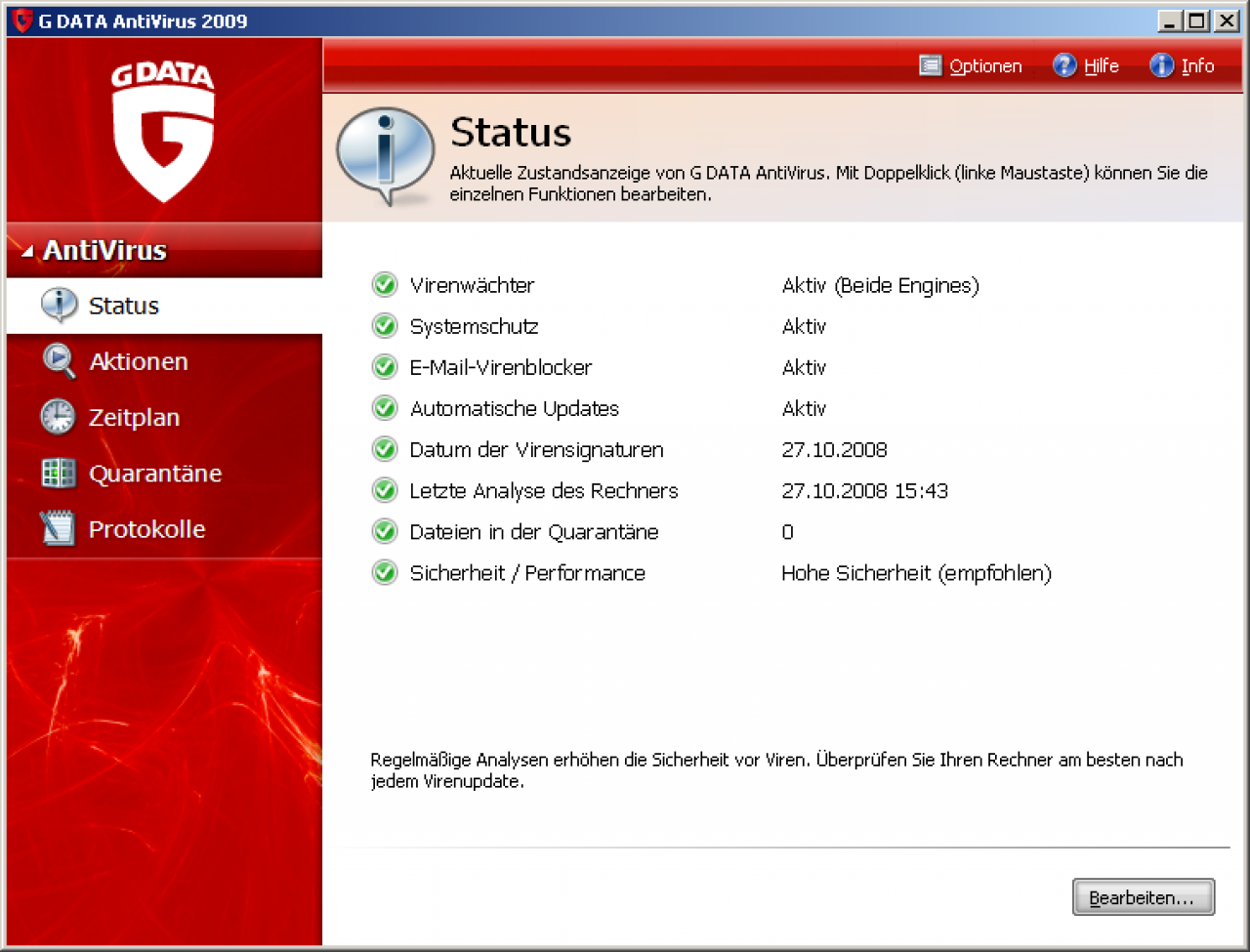Select the Dateien in der Quarantäne label

click(534, 531)
